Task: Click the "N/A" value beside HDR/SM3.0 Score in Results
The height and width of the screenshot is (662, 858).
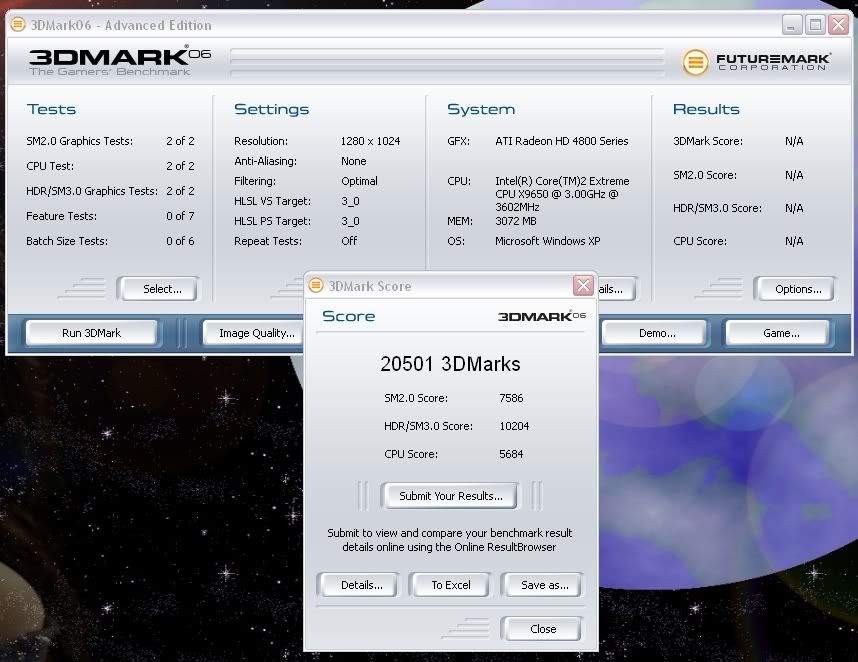Action: coord(794,208)
